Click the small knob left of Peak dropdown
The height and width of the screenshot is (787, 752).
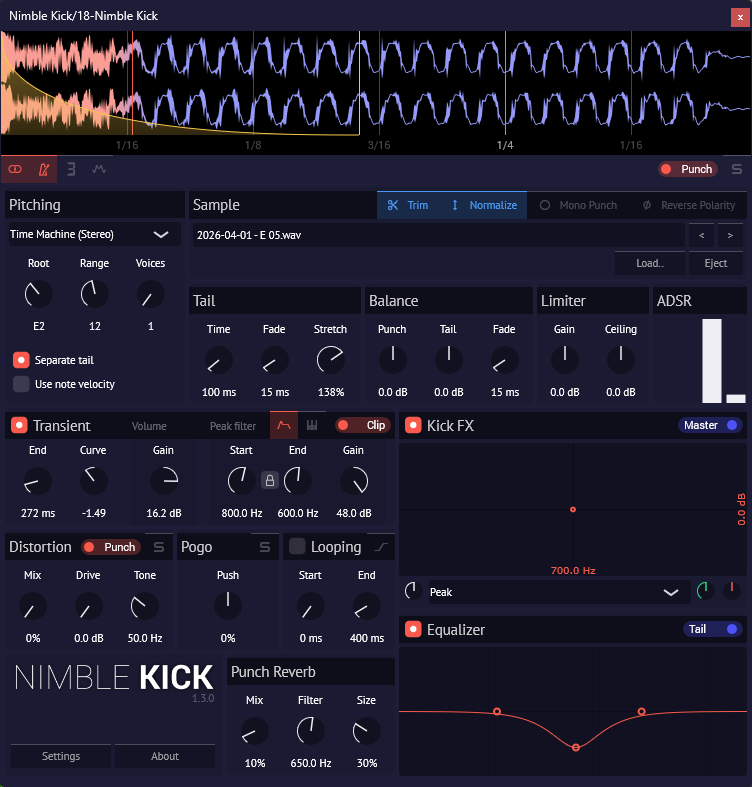point(413,591)
